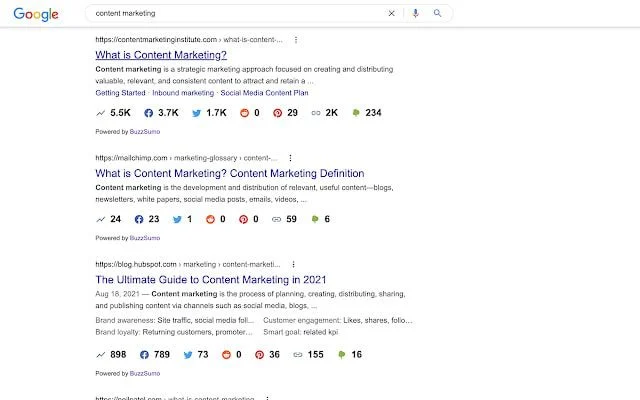Open 'The Ultimate Guide to Content Marketing in 2021'
Screen dimensions: 640x400
[x=211, y=280]
